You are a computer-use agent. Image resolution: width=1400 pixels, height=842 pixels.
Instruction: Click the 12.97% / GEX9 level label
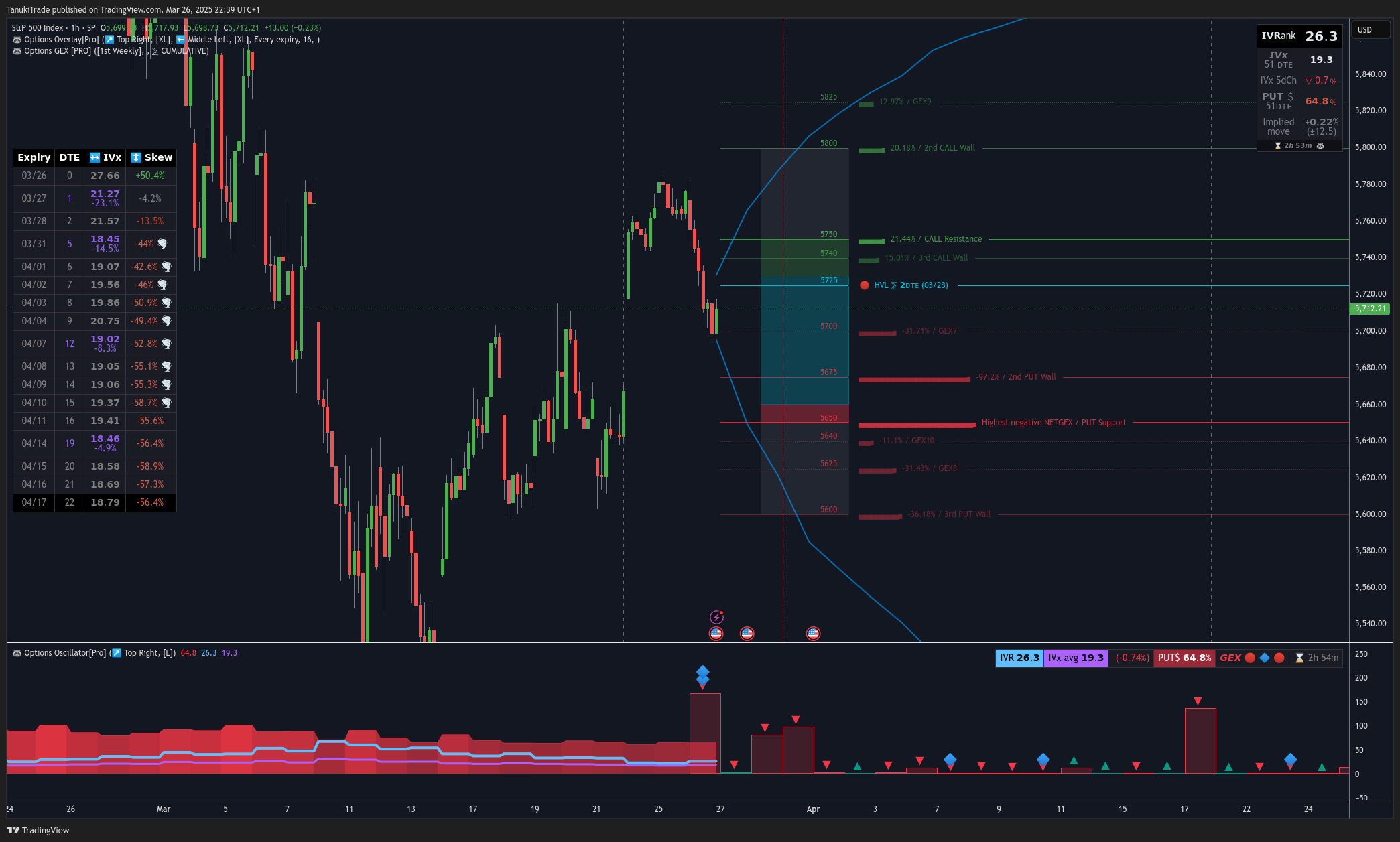click(x=905, y=102)
